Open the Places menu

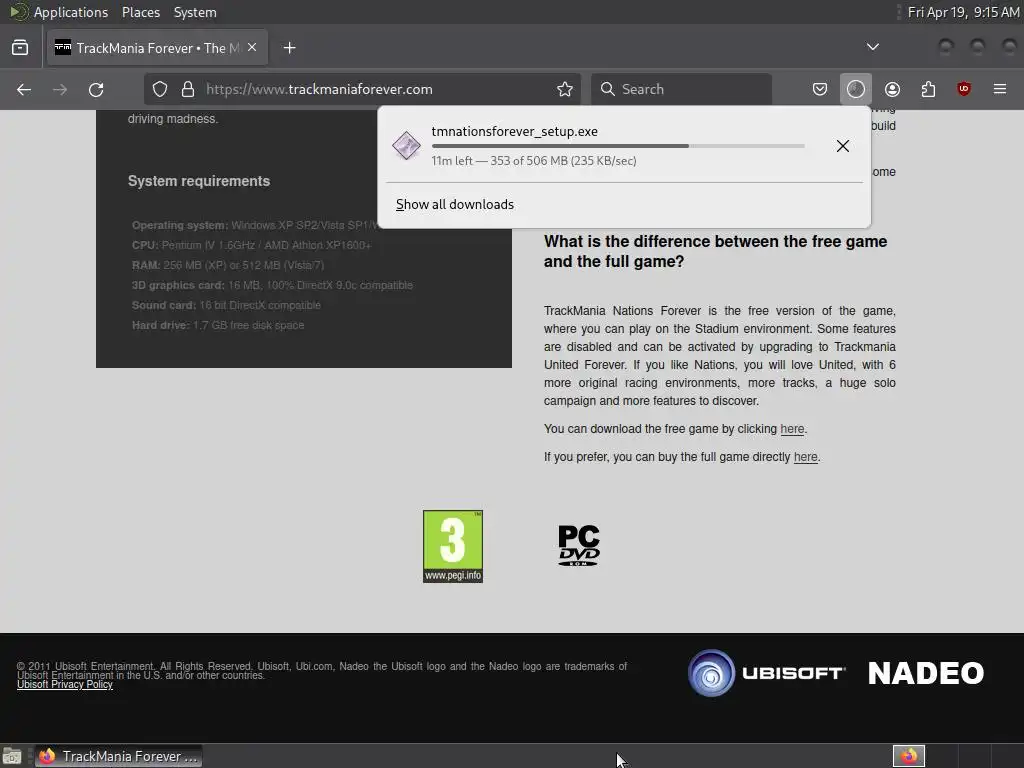141,12
